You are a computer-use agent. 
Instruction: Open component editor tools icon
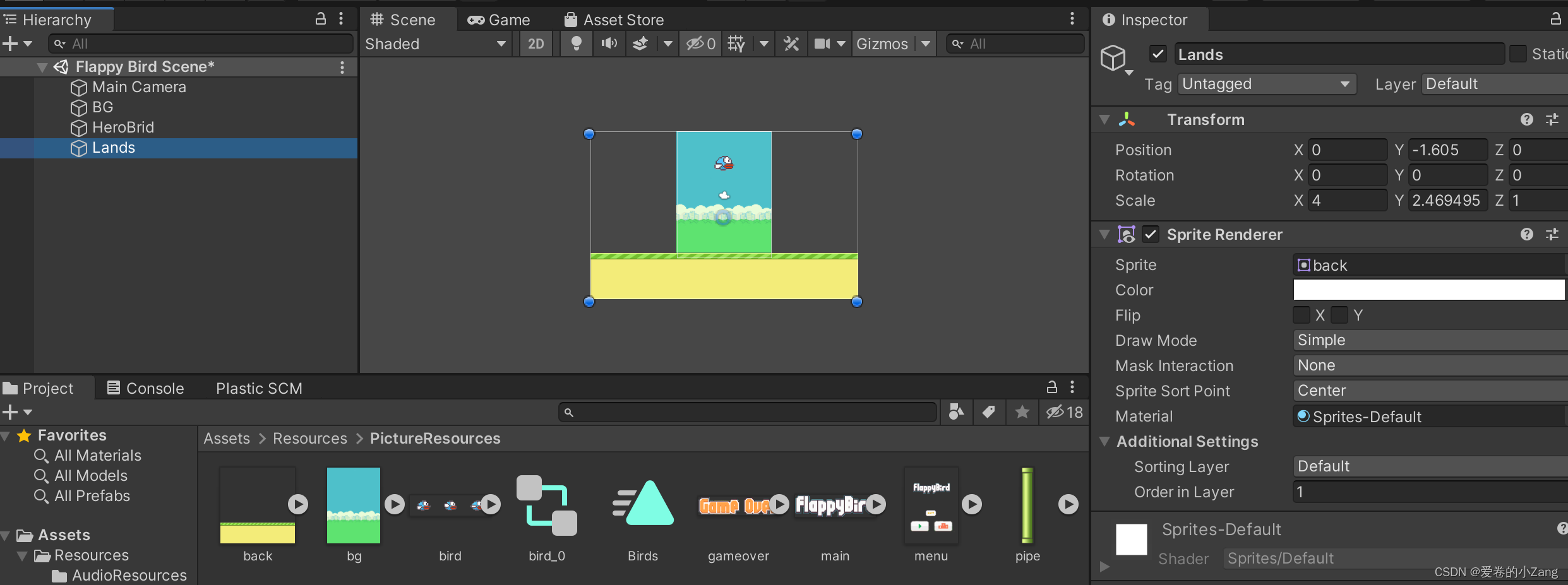[791, 44]
